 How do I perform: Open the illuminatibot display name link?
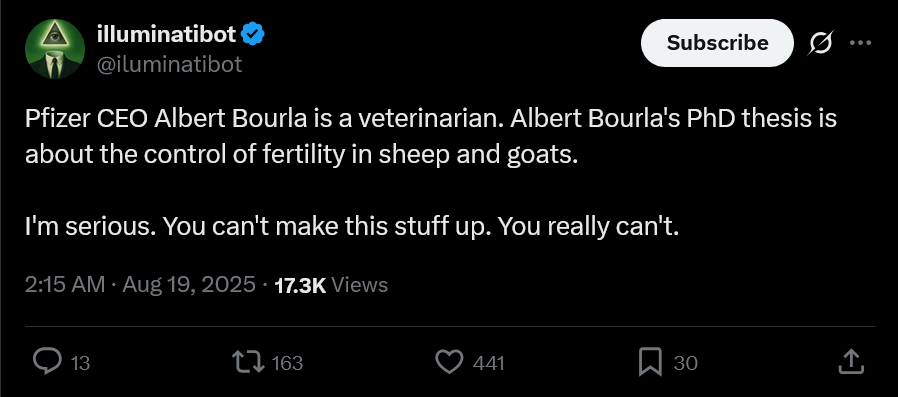point(167,34)
